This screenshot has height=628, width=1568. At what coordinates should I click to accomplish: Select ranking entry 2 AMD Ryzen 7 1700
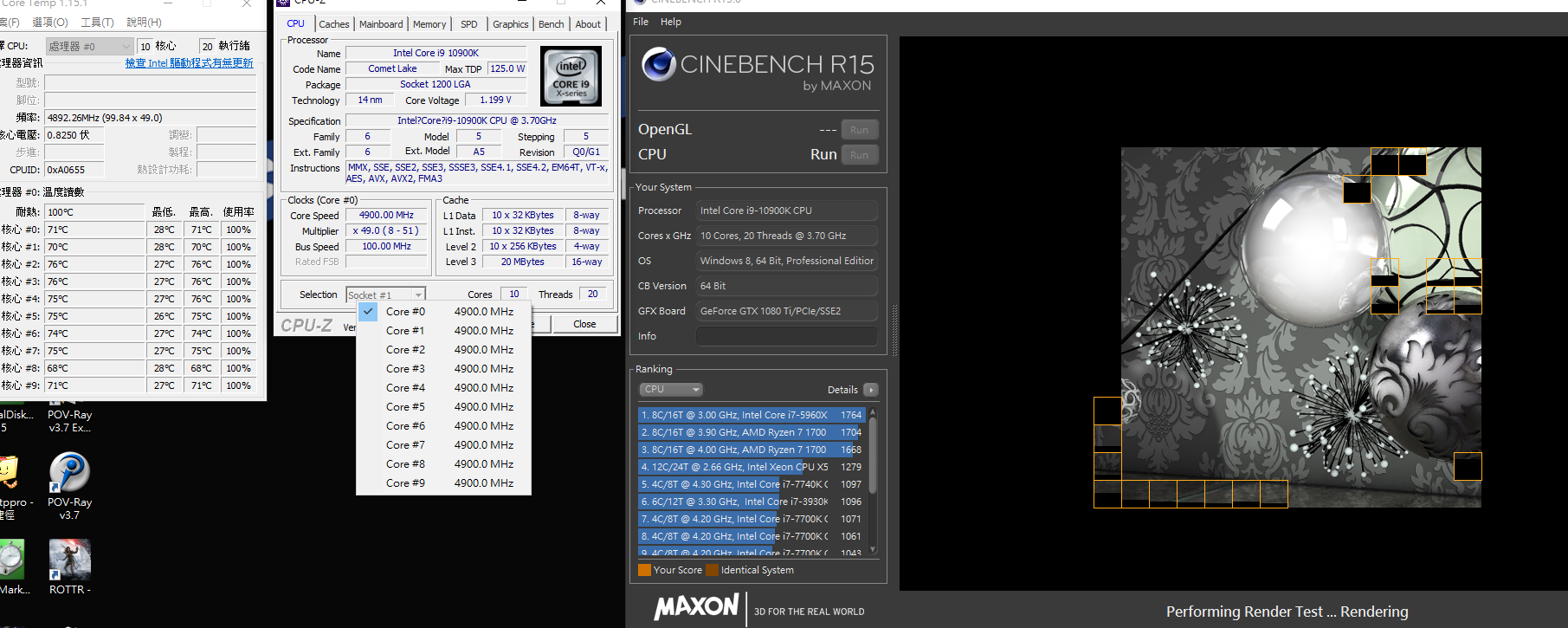pos(752,432)
